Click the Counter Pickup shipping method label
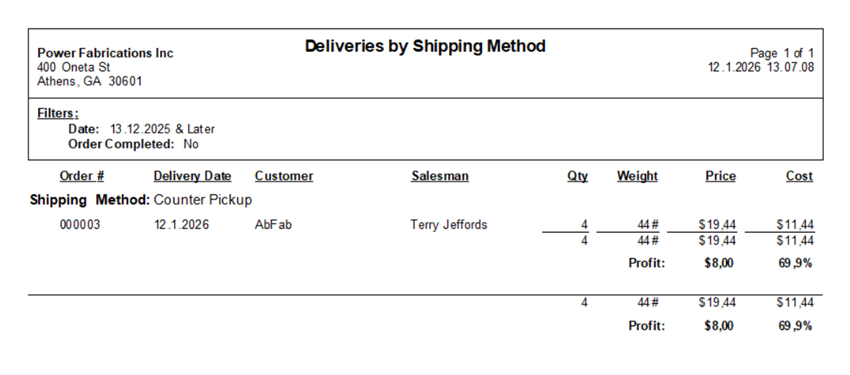 (x=203, y=200)
